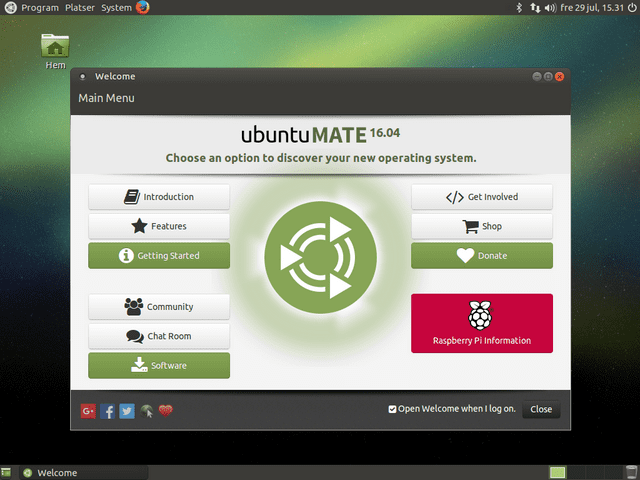
Task: Open the Community page
Action: tap(159, 307)
